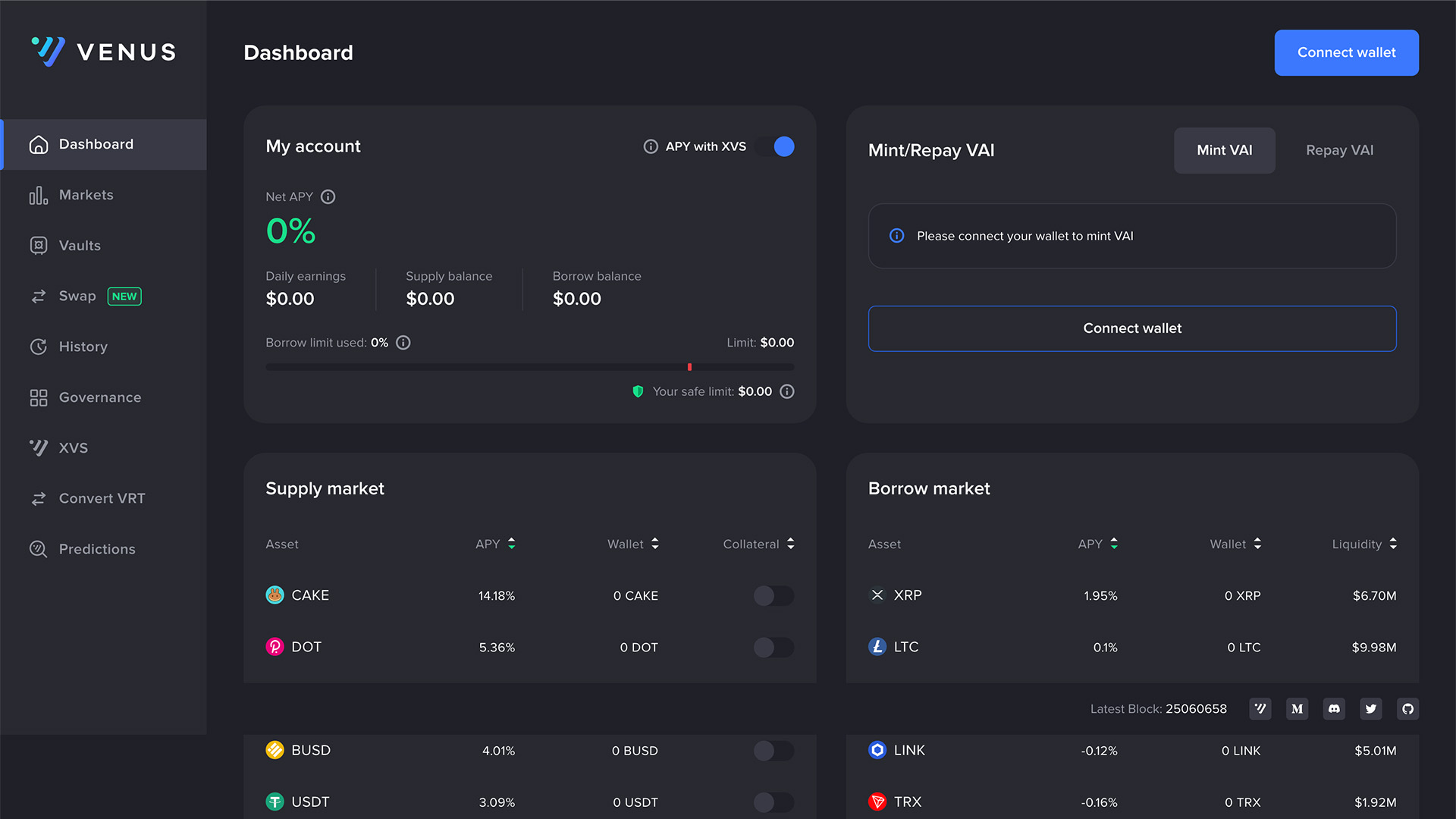Click Connect wallet in the Mint/Repay panel
The height and width of the screenshot is (819, 1456).
[x=1132, y=328]
